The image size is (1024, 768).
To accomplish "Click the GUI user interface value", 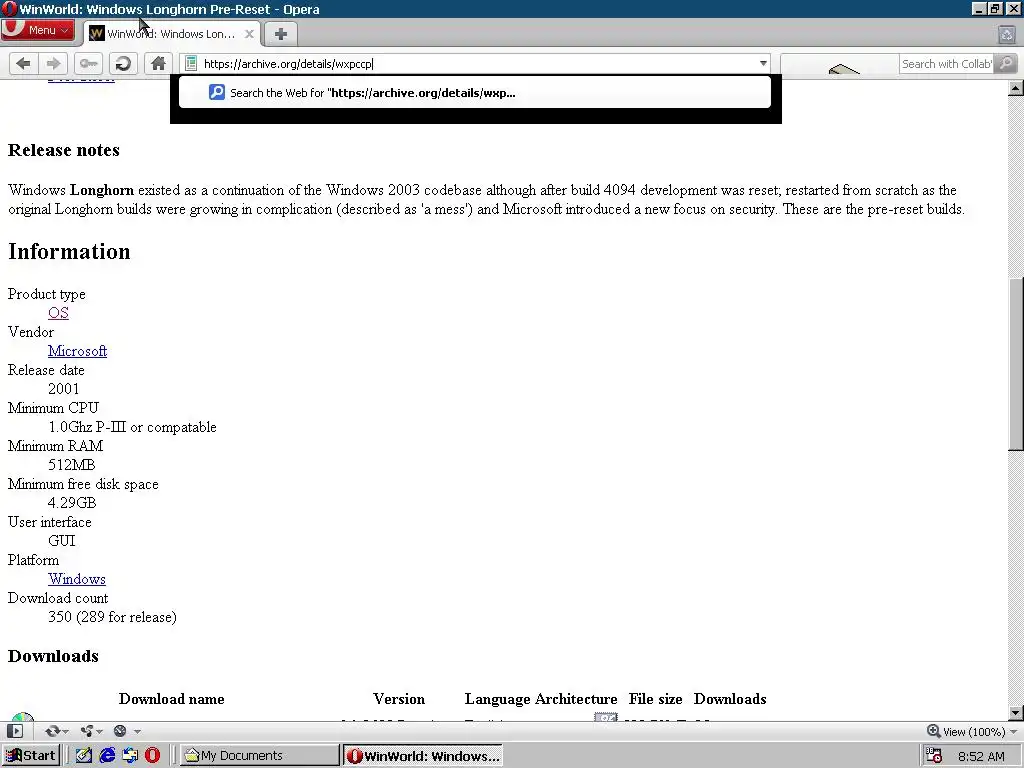I will pos(61,541).
